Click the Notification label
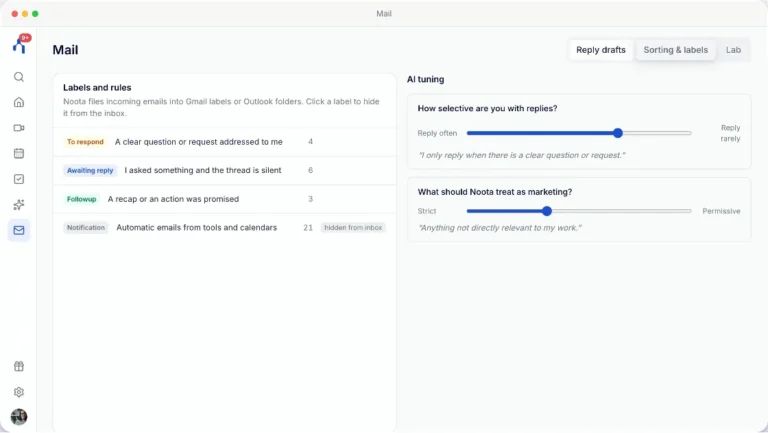The image size is (768, 433). tap(86, 228)
